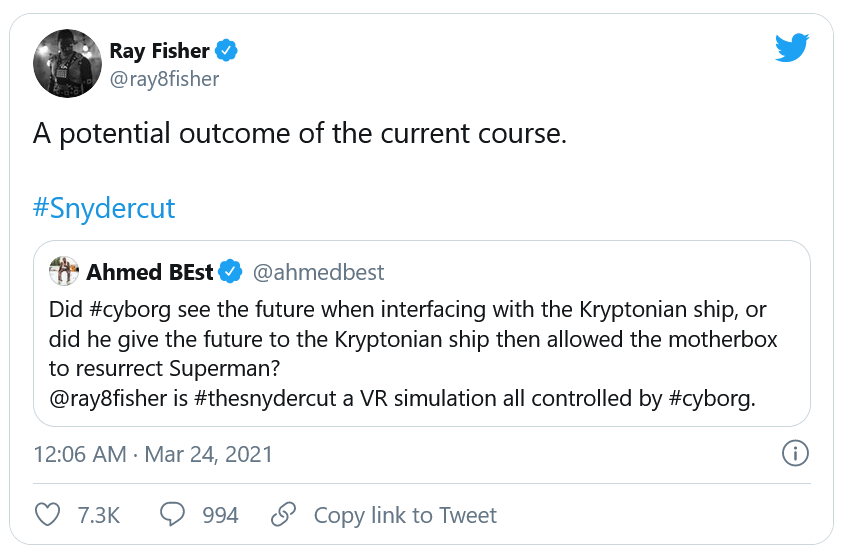
Task: Click the chain link copy icon
Action: click(284, 515)
